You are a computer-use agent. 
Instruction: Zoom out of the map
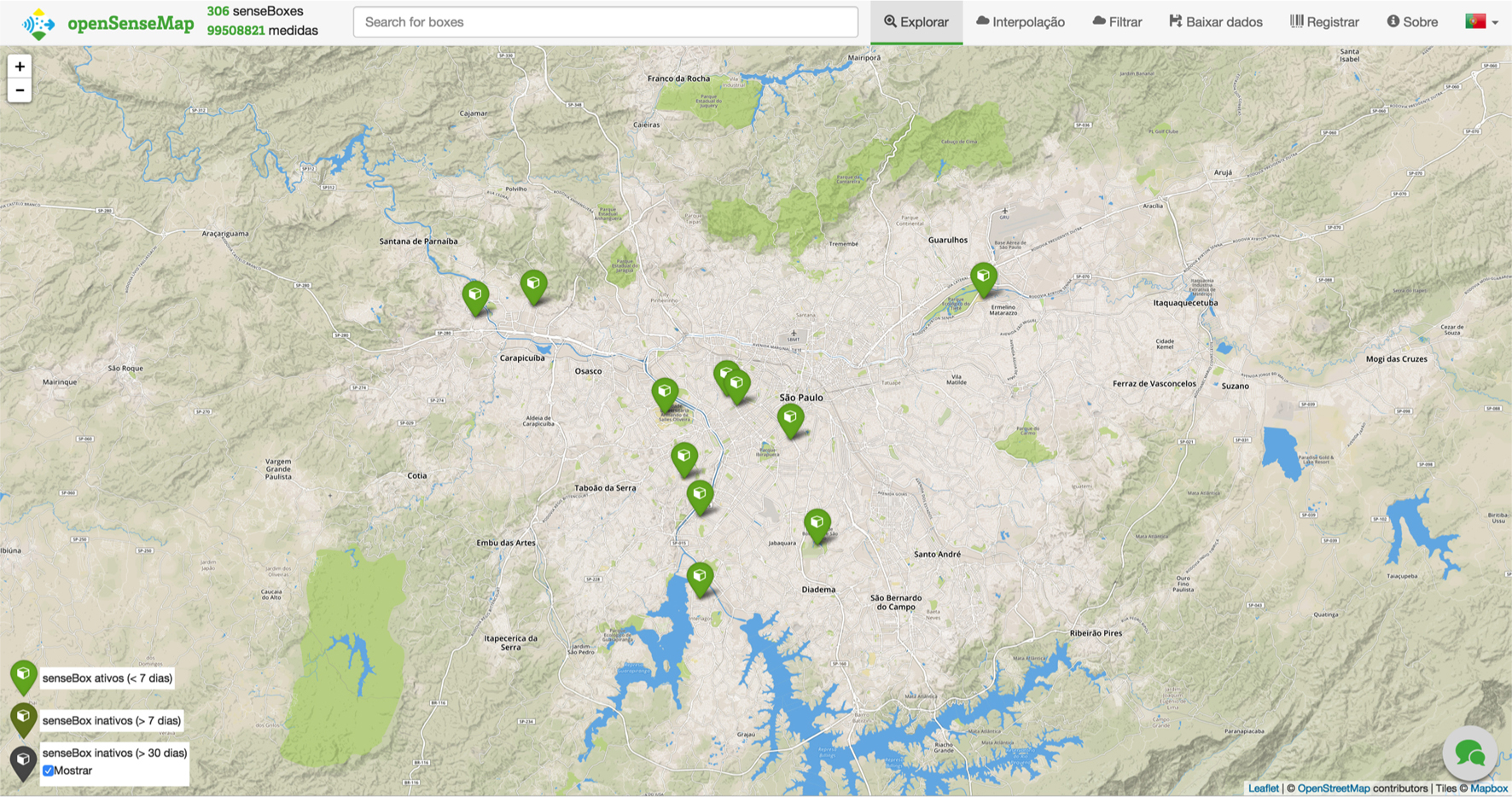pyautogui.click(x=20, y=90)
